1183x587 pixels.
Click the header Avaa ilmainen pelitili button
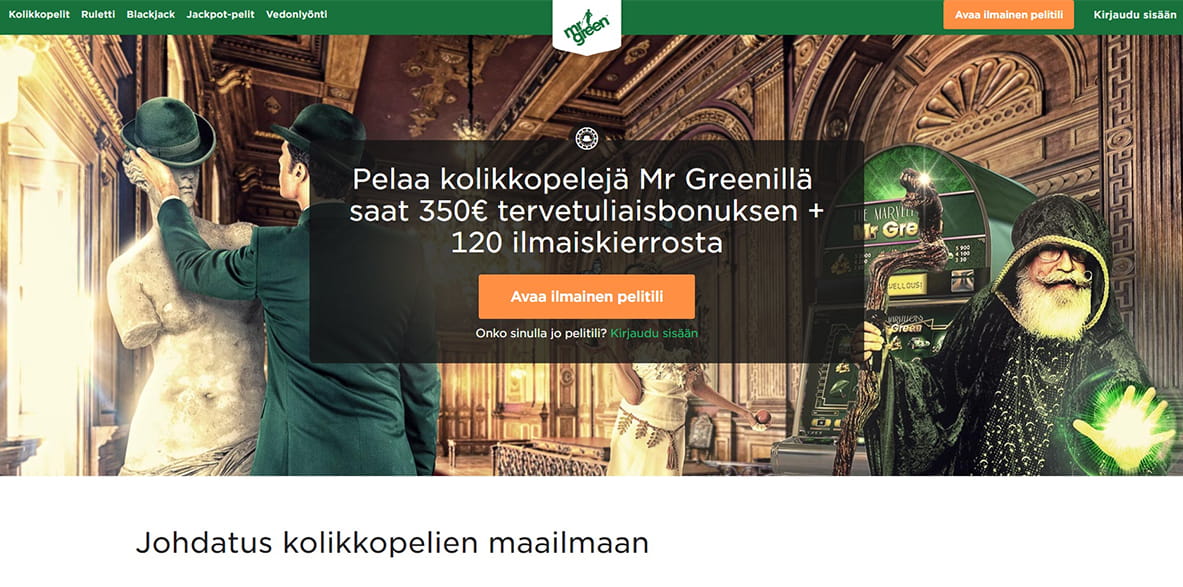click(1008, 14)
